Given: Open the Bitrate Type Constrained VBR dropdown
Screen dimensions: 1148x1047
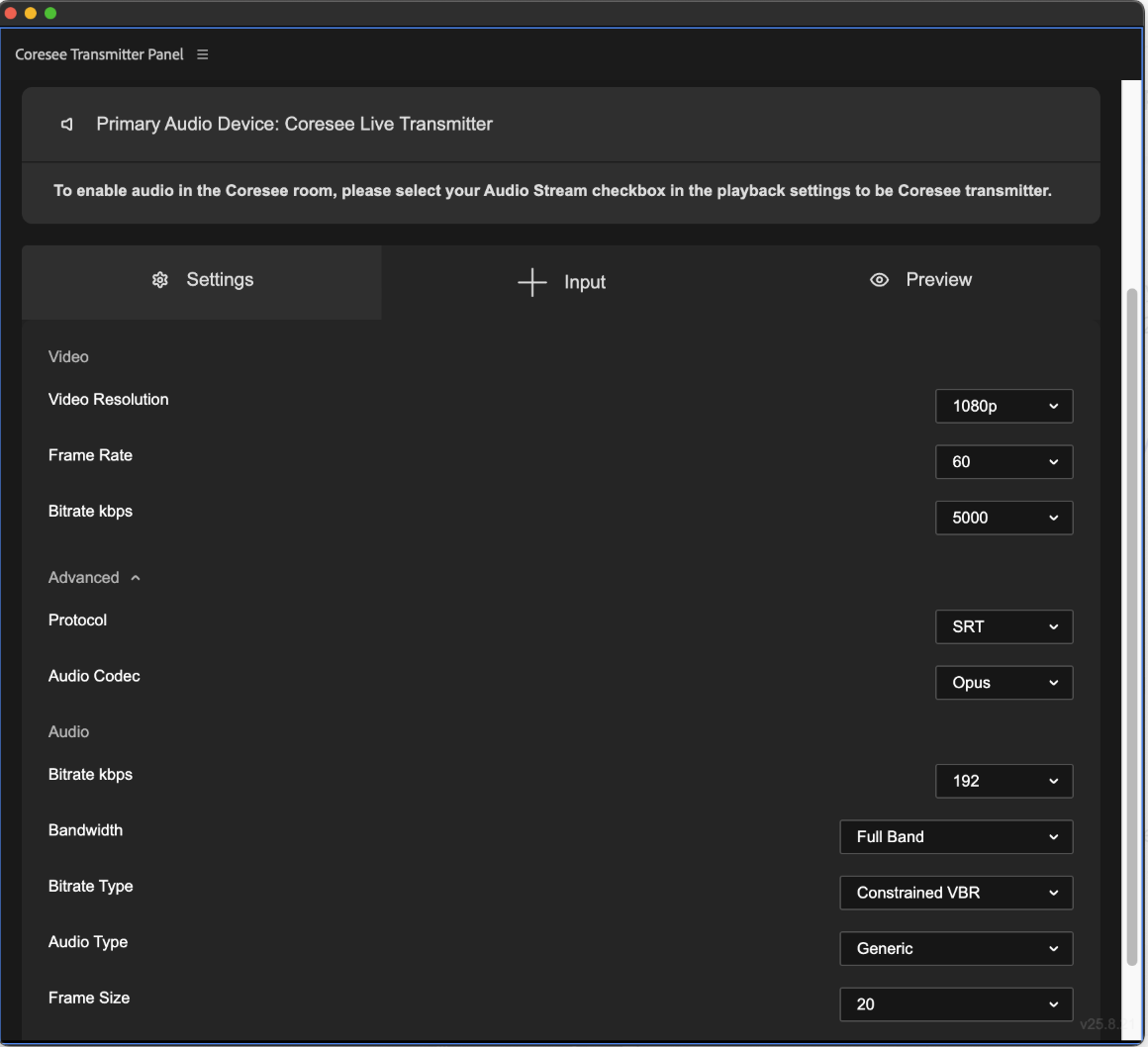Looking at the screenshot, I should pos(956,893).
